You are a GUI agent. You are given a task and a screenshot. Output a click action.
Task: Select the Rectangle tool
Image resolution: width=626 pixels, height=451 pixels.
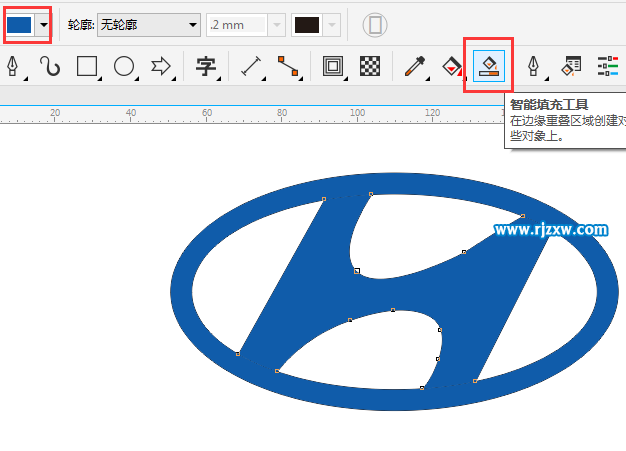87,66
